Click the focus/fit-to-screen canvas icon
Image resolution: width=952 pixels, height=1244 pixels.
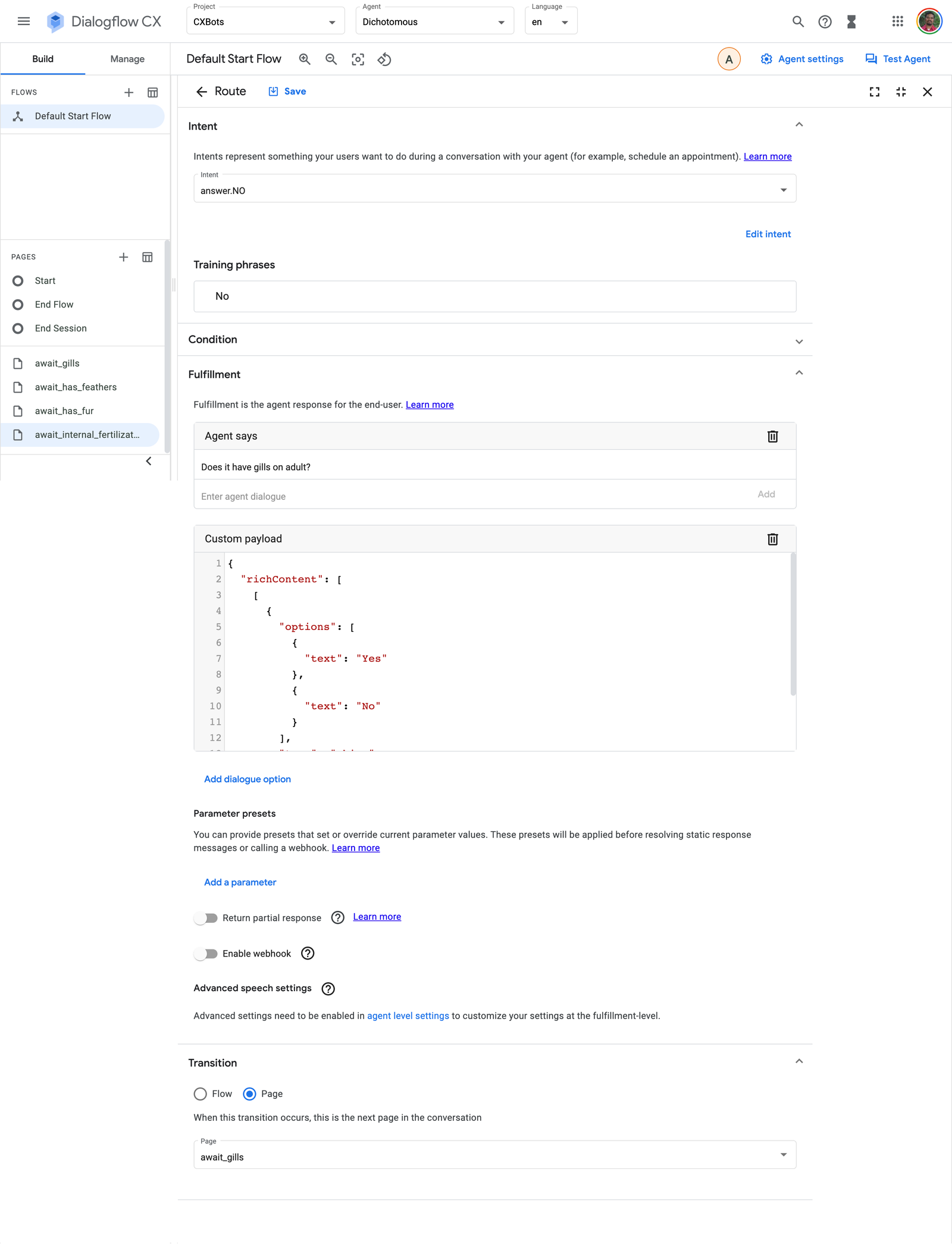pyautogui.click(x=358, y=59)
